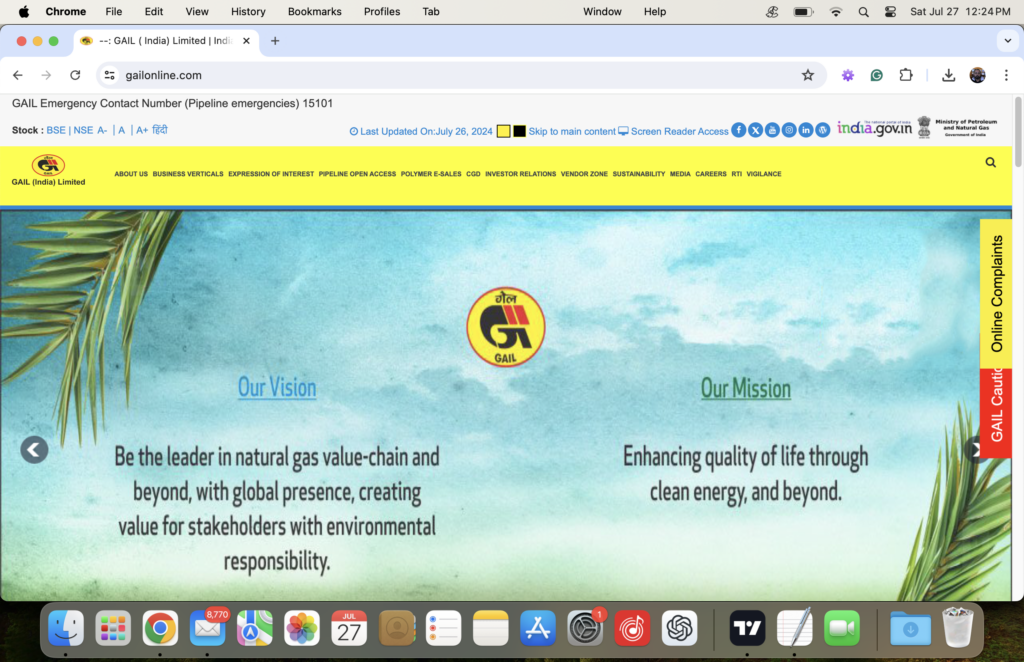Image resolution: width=1024 pixels, height=662 pixels.
Task: Launch App Store from the Dock
Action: [537, 629]
